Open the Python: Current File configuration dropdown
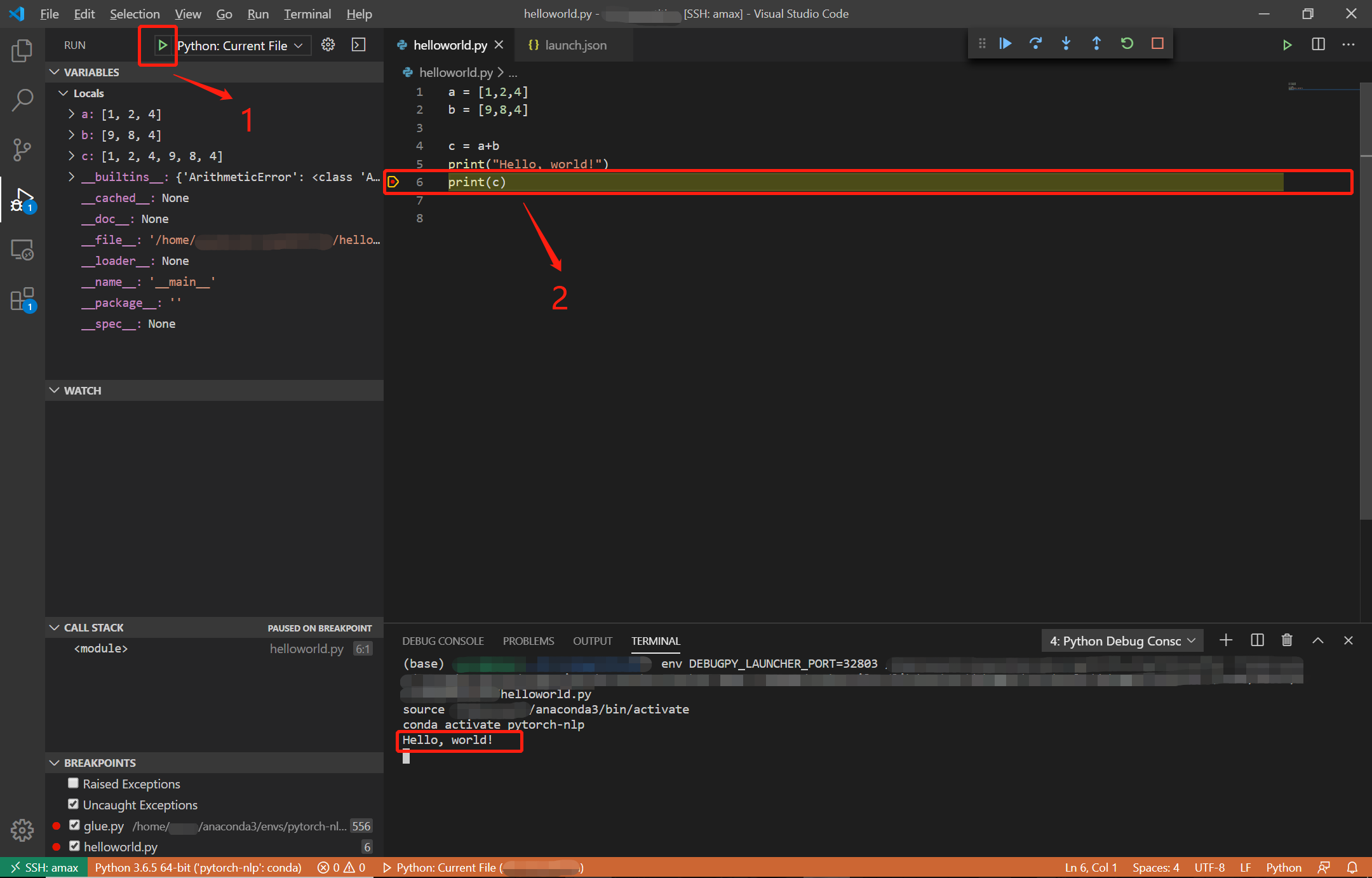 240,46
